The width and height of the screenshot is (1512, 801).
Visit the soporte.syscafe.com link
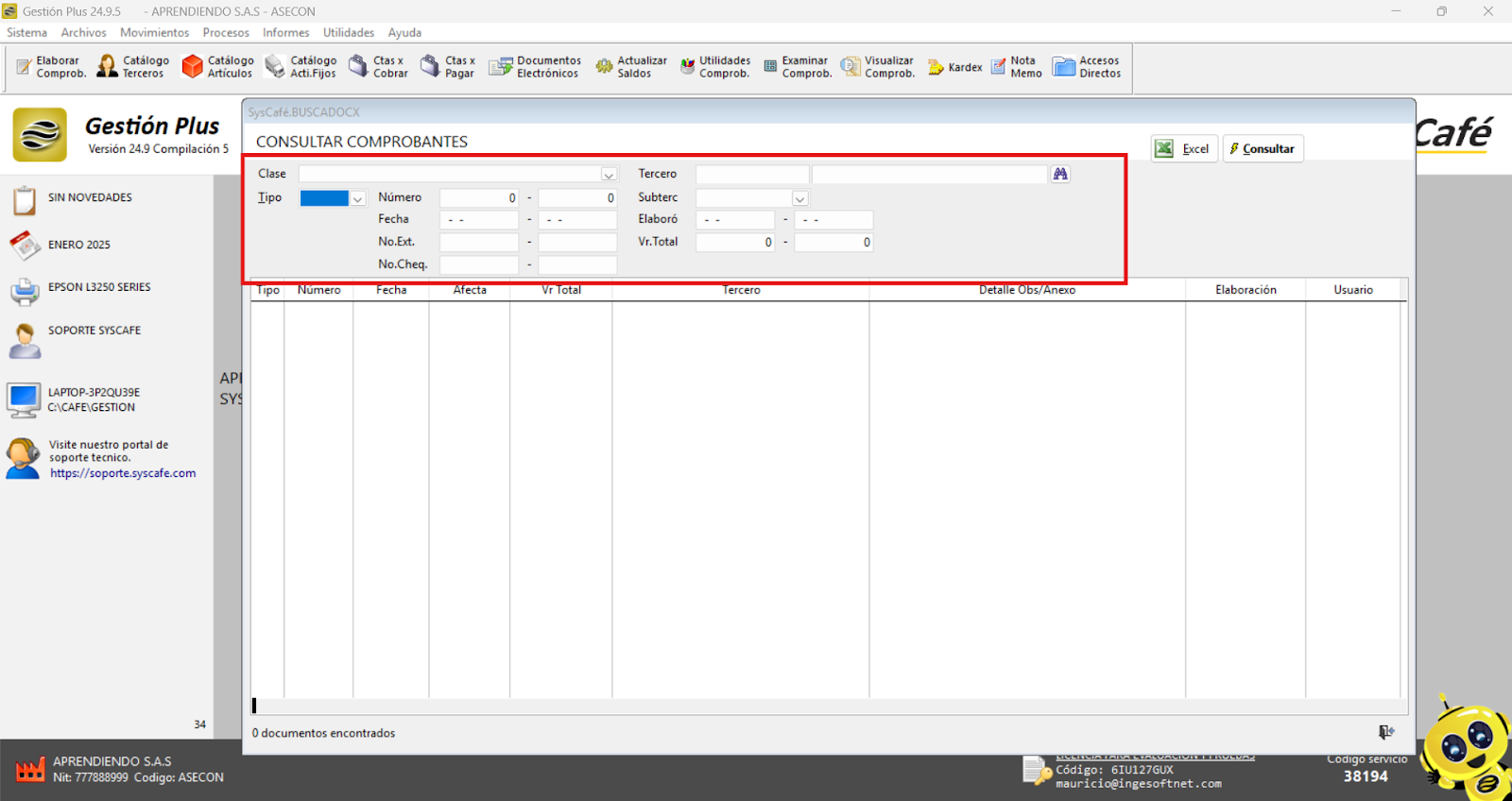coord(123,473)
